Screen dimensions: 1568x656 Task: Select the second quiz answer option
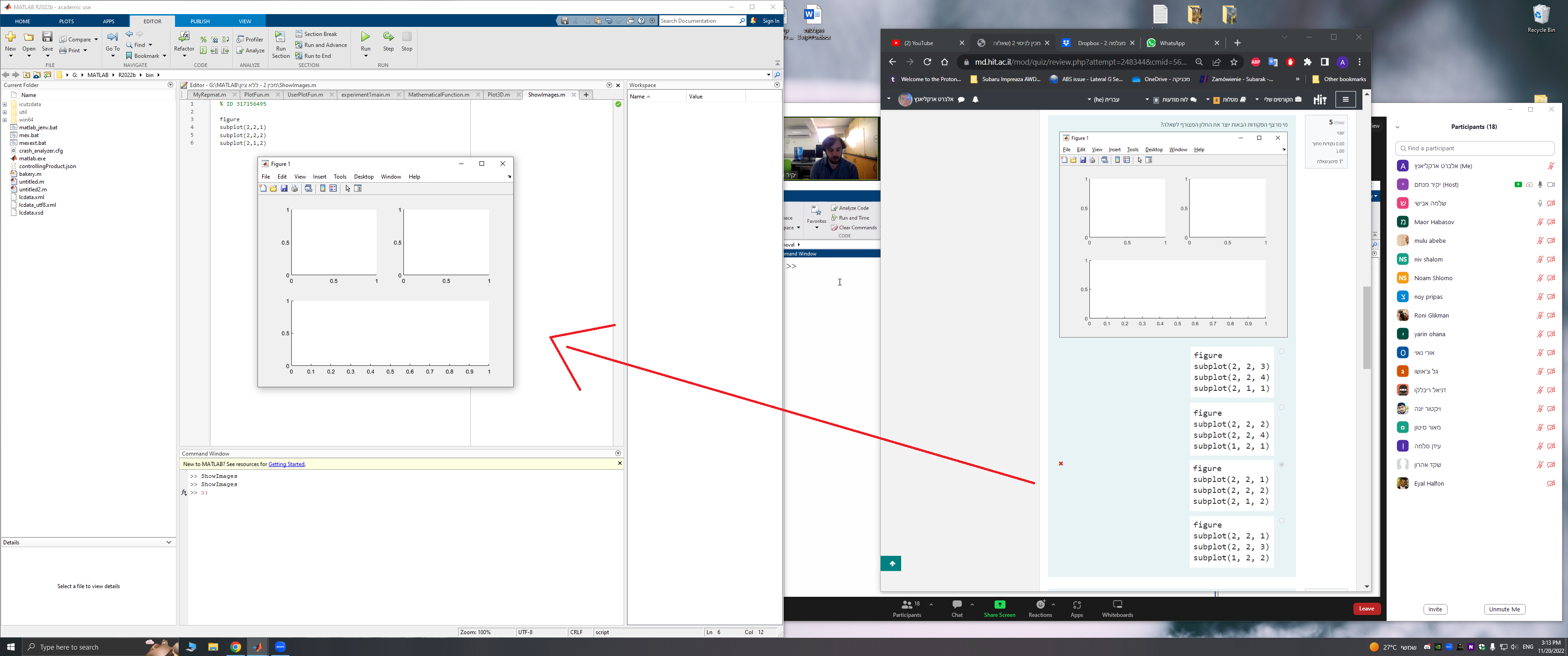tap(1281, 408)
